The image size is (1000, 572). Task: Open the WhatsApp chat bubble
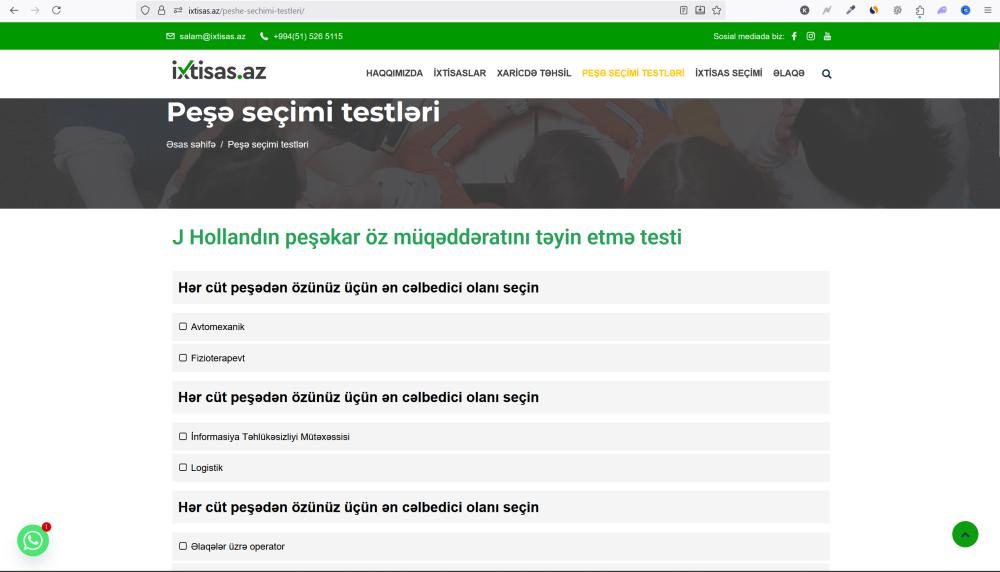(x=33, y=540)
